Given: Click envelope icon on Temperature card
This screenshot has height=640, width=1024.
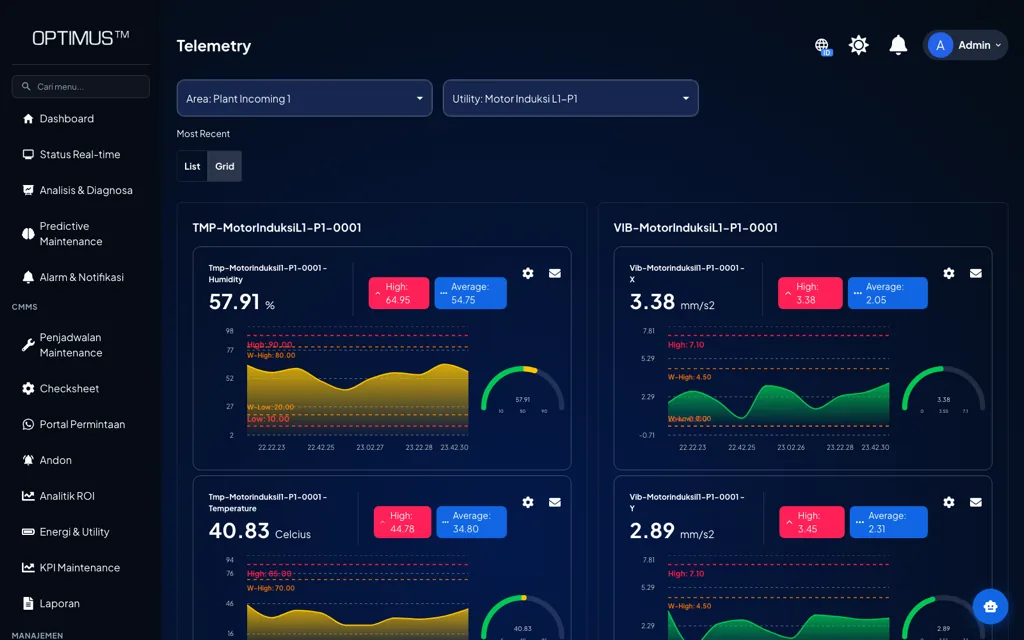Looking at the screenshot, I should coord(554,502).
